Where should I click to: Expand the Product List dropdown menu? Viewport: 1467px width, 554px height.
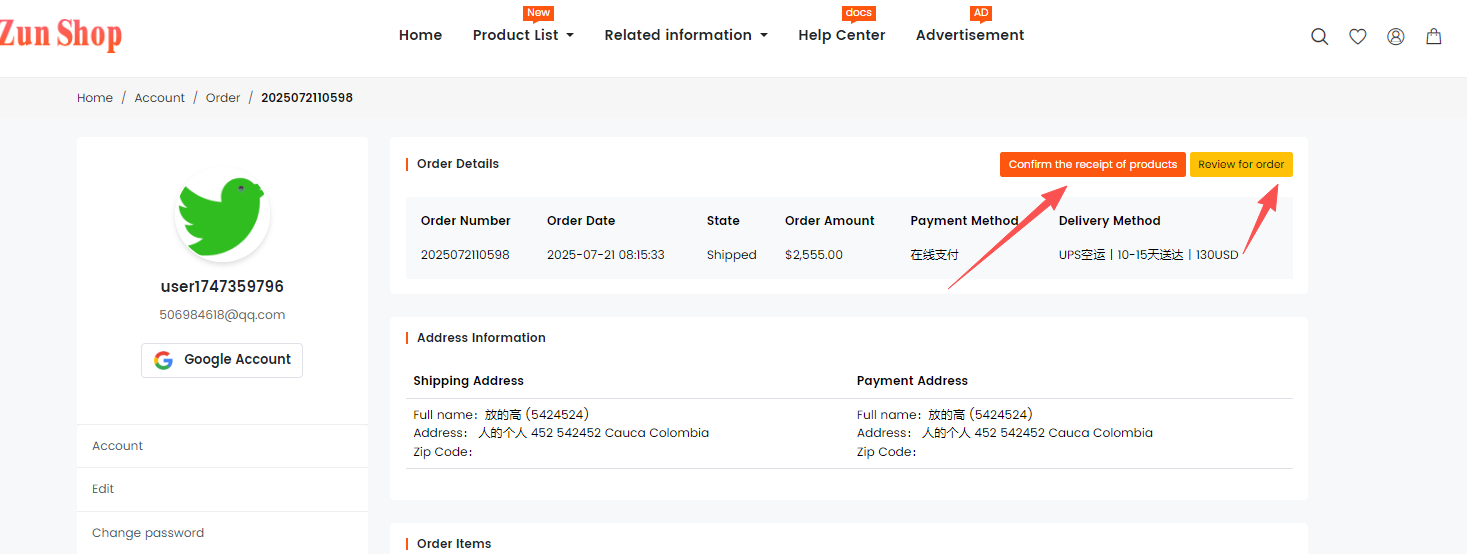[523, 35]
